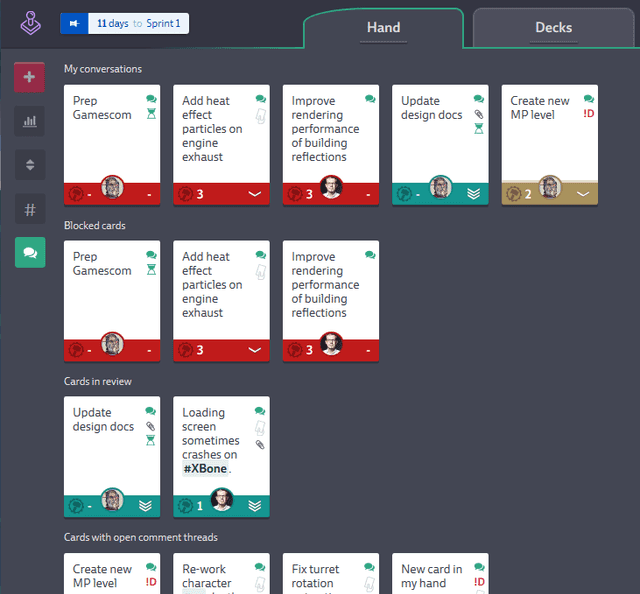Click paperclip icon on Update design docs in My conversations
Screen dimensions: 640x594
(479, 114)
